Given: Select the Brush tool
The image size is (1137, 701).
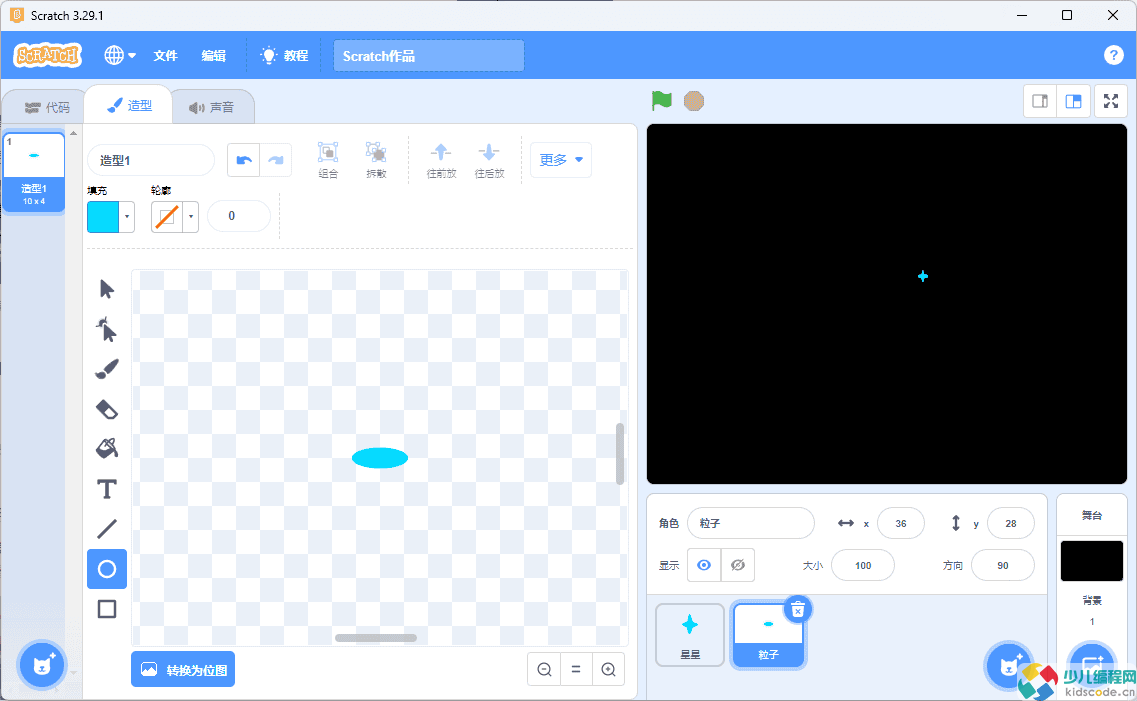Looking at the screenshot, I should coord(107,369).
